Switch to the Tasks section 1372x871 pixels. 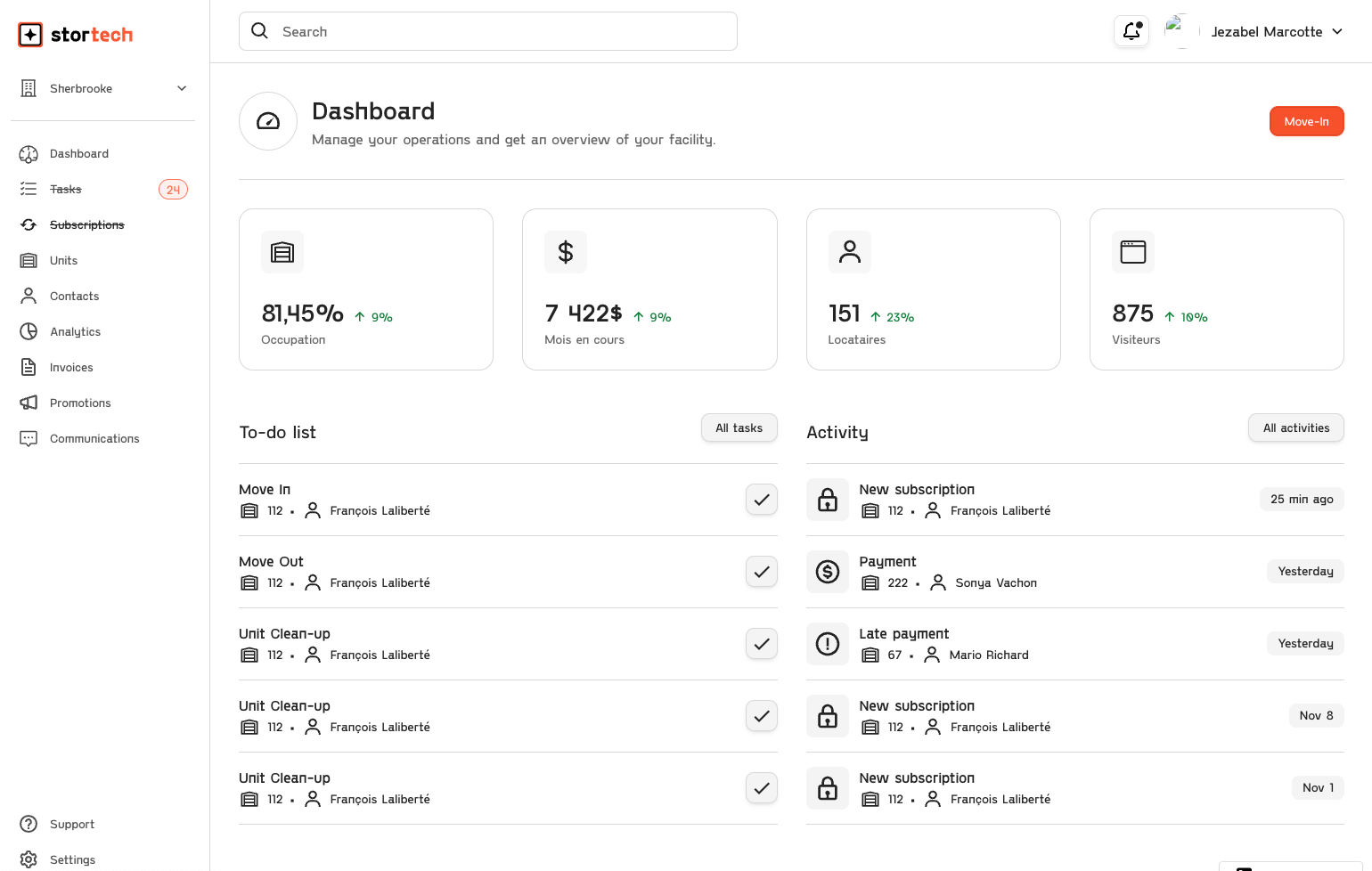click(64, 189)
